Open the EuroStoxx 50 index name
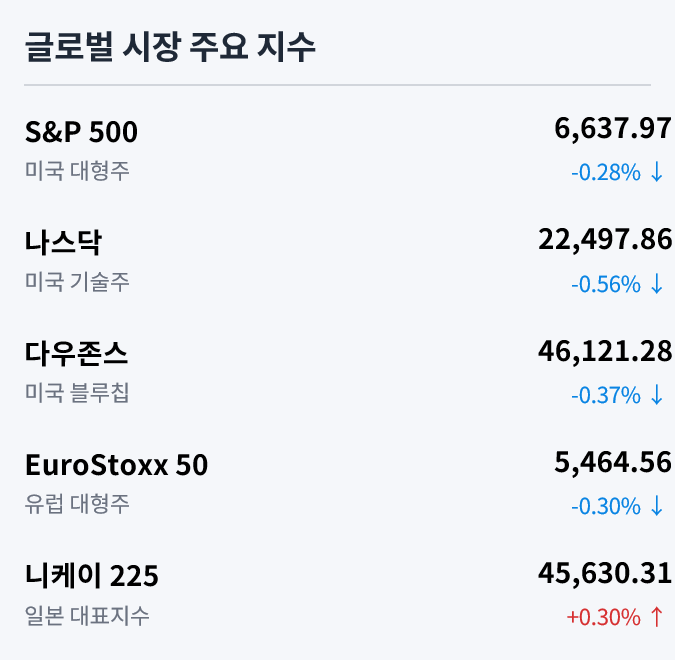Viewport: 675px width, 660px height. click(116, 465)
